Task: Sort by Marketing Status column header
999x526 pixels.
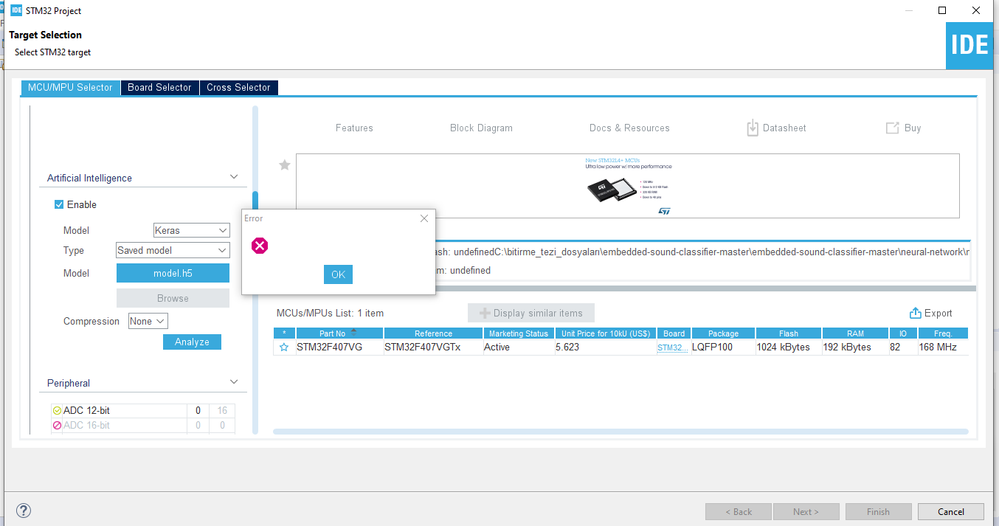Action: (519, 333)
